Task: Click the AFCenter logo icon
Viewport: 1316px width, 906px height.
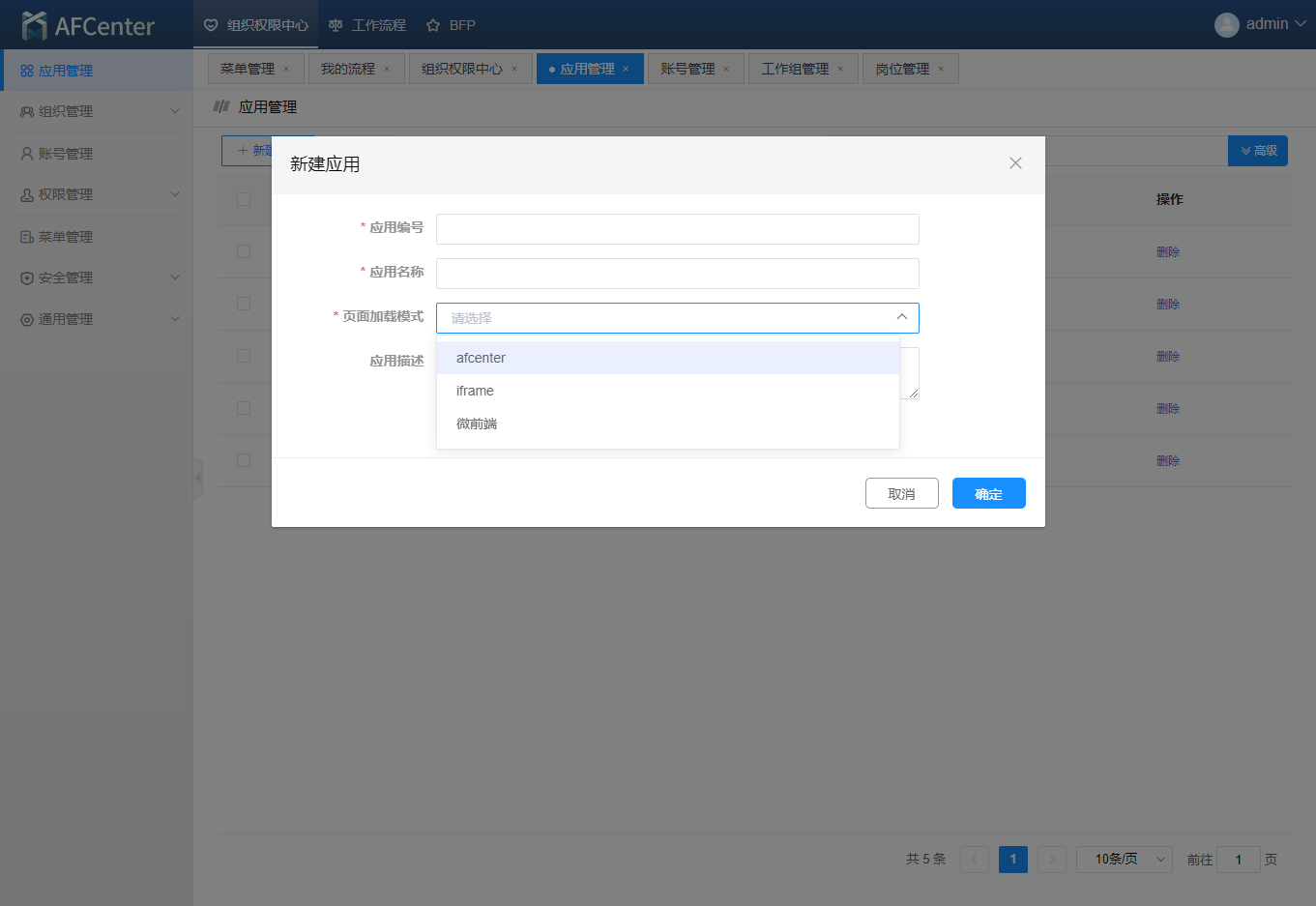Action: coord(35,25)
